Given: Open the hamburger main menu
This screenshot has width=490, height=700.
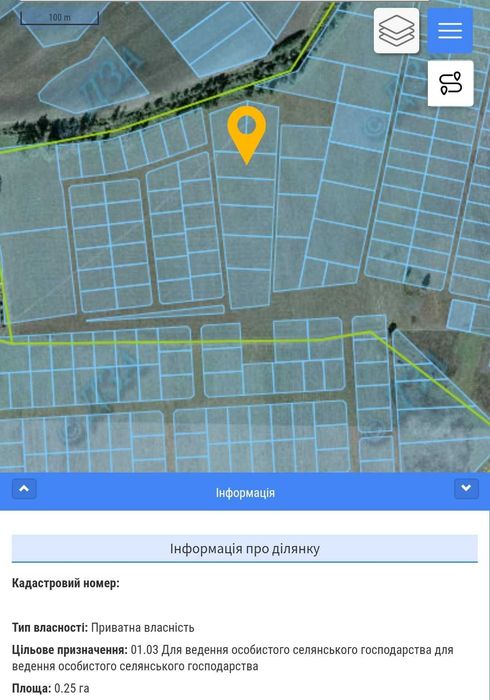Looking at the screenshot, I should coord(450,31).
